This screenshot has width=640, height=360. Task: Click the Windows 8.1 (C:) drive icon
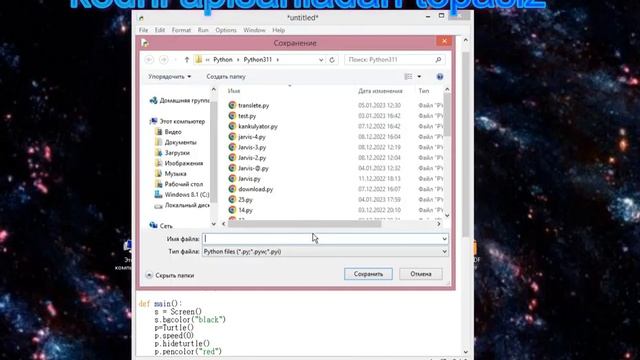pos(159,195)
